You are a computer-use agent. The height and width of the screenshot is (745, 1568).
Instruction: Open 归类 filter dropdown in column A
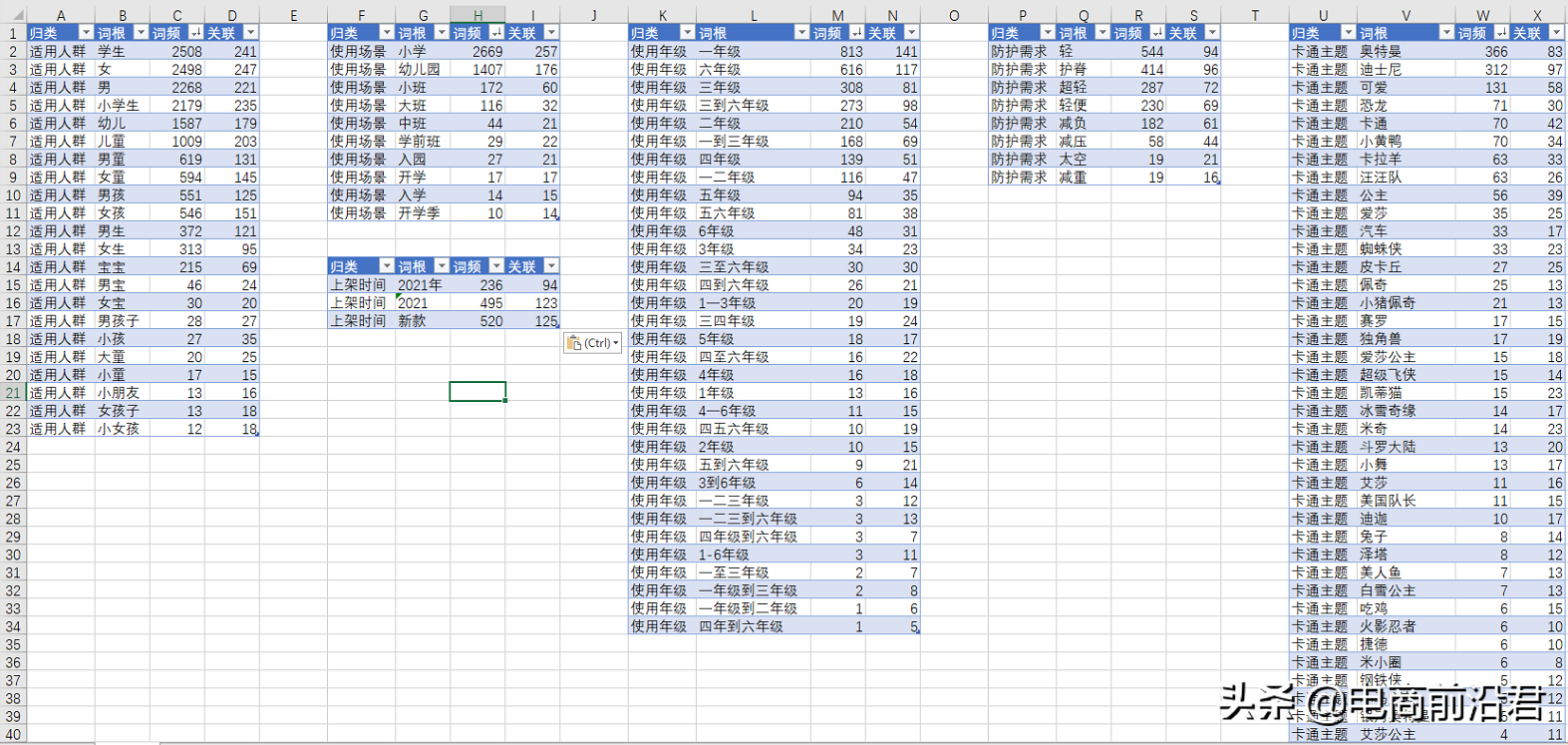(x=86, y=33)
